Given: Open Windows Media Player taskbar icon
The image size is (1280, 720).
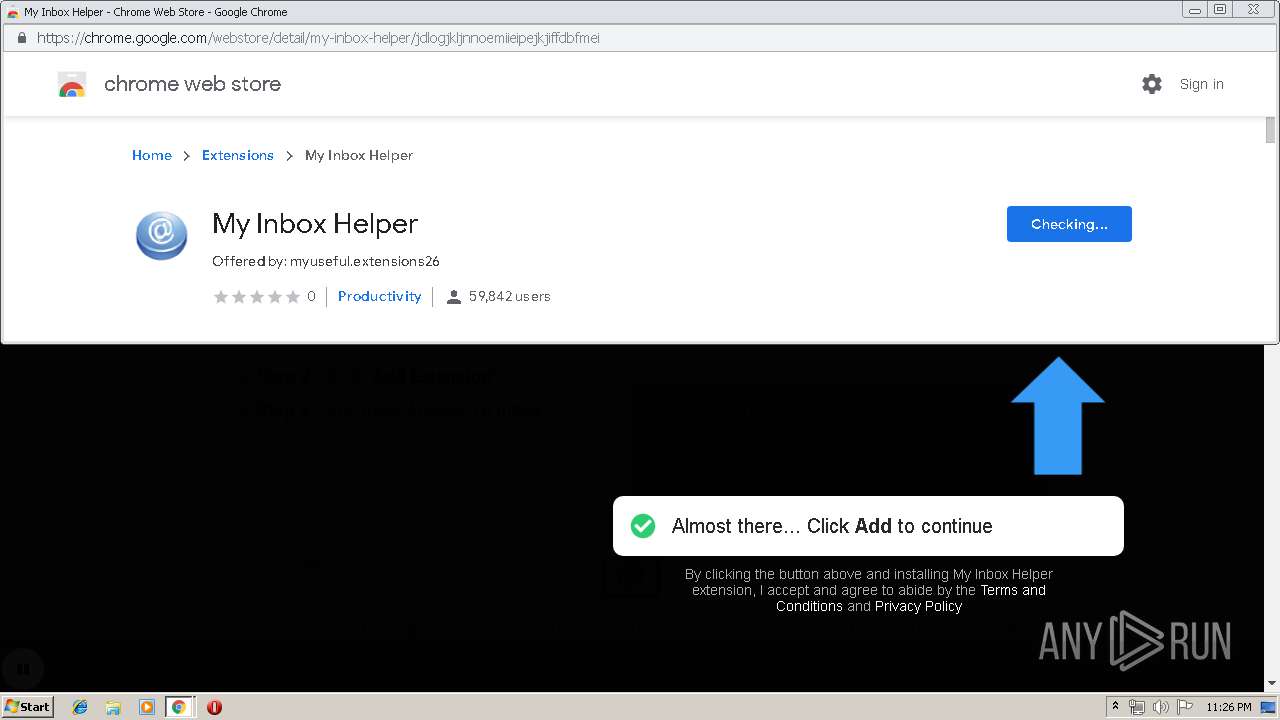Looking at the screenshot, I should point(146,707).
